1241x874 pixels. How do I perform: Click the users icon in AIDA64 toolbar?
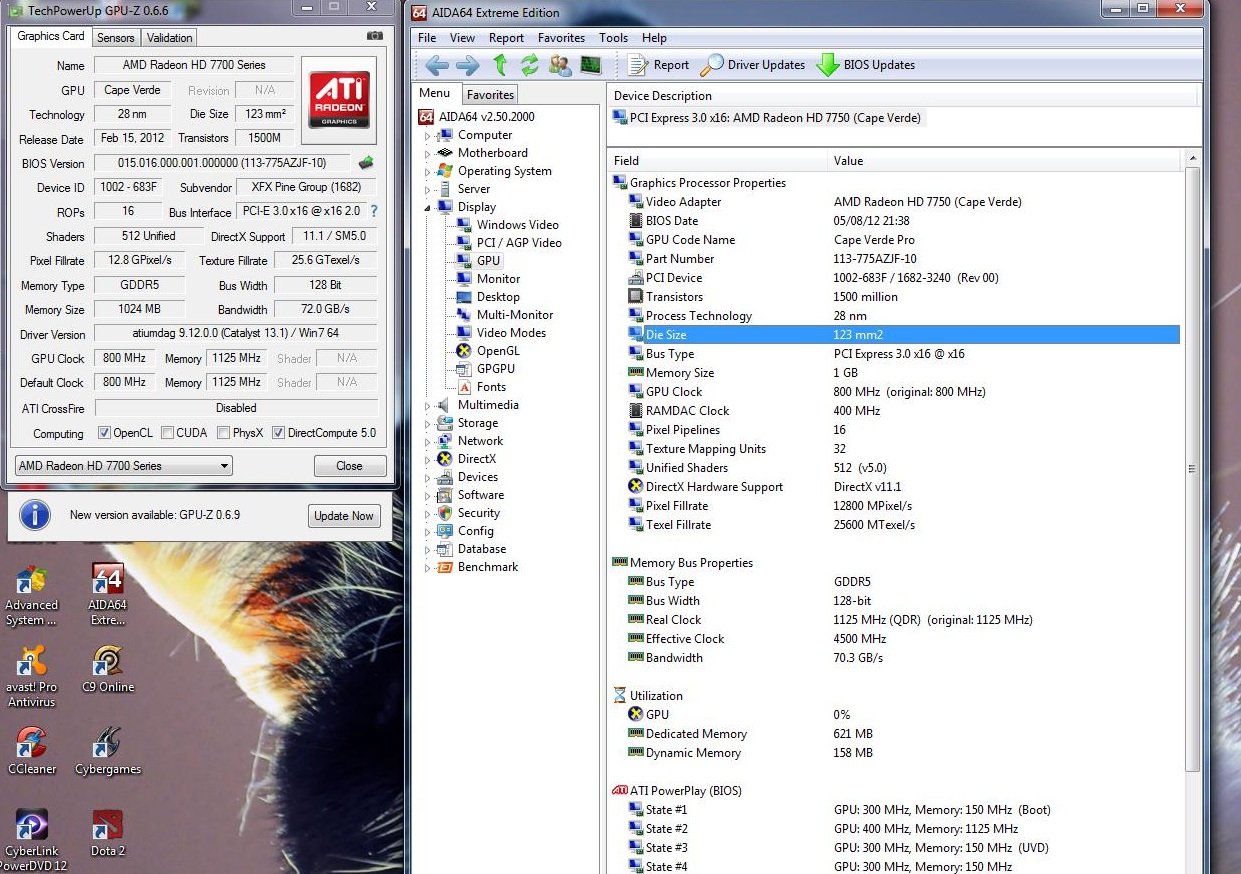[560, 65]
